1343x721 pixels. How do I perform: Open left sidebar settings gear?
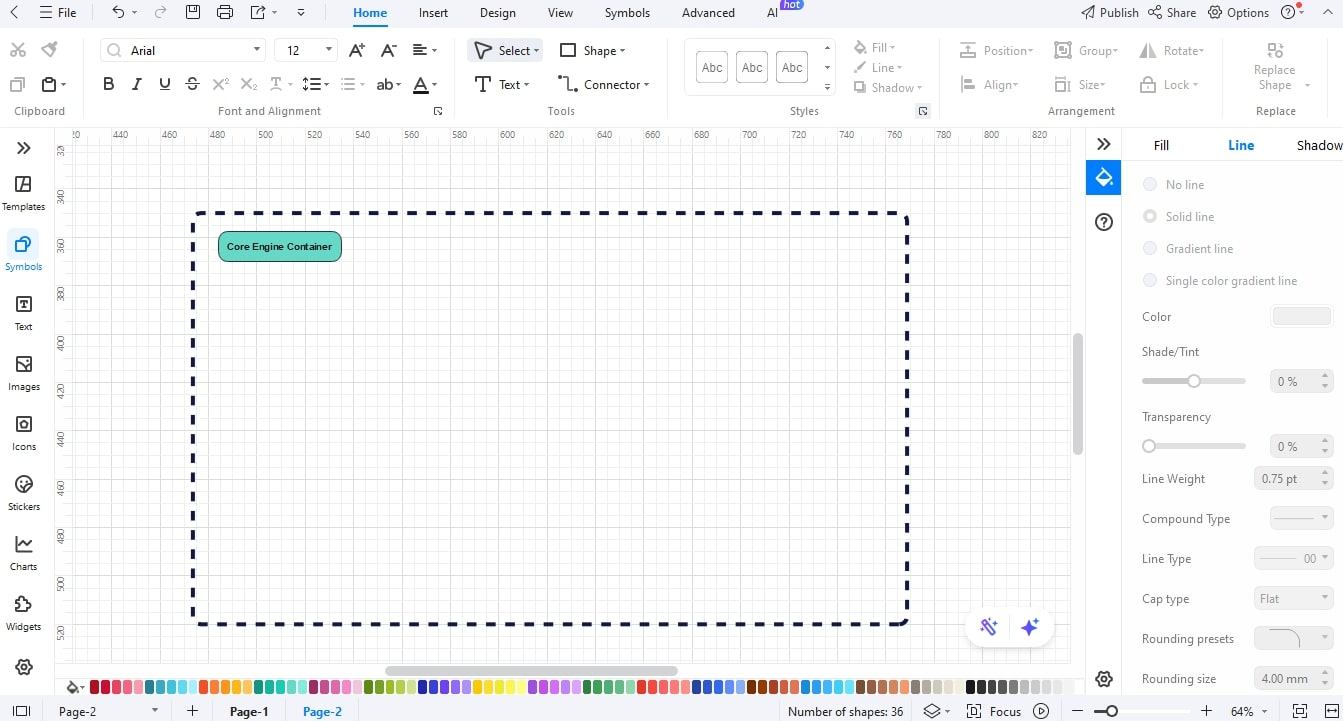coord(24,667)
